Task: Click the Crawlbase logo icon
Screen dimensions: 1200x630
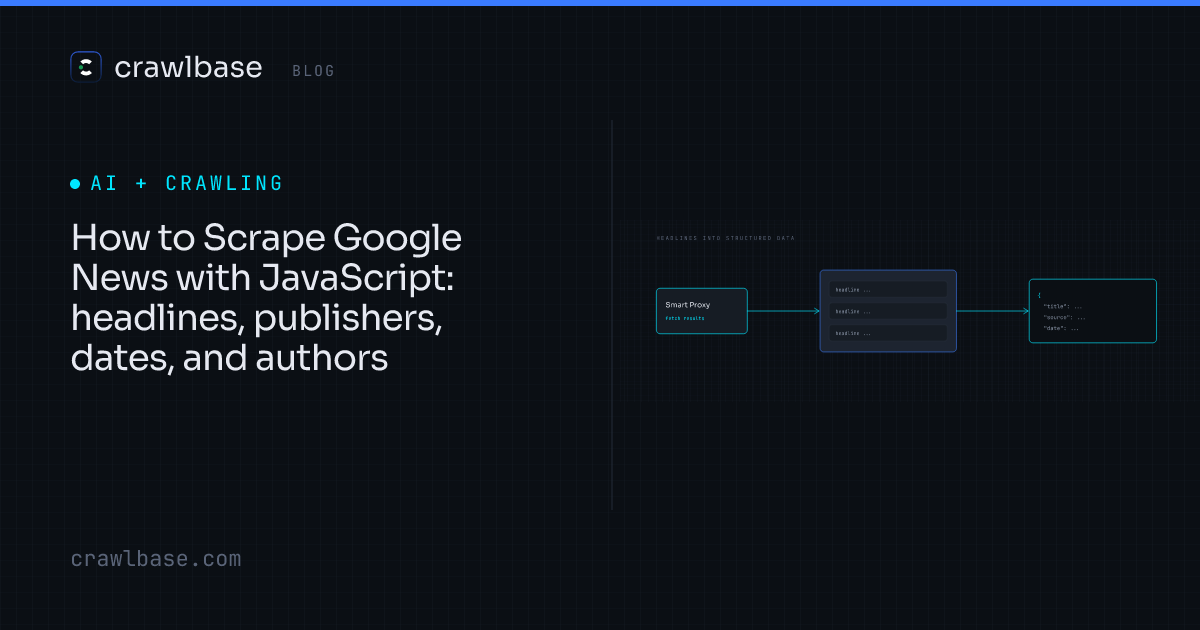Action: point(86,67)
